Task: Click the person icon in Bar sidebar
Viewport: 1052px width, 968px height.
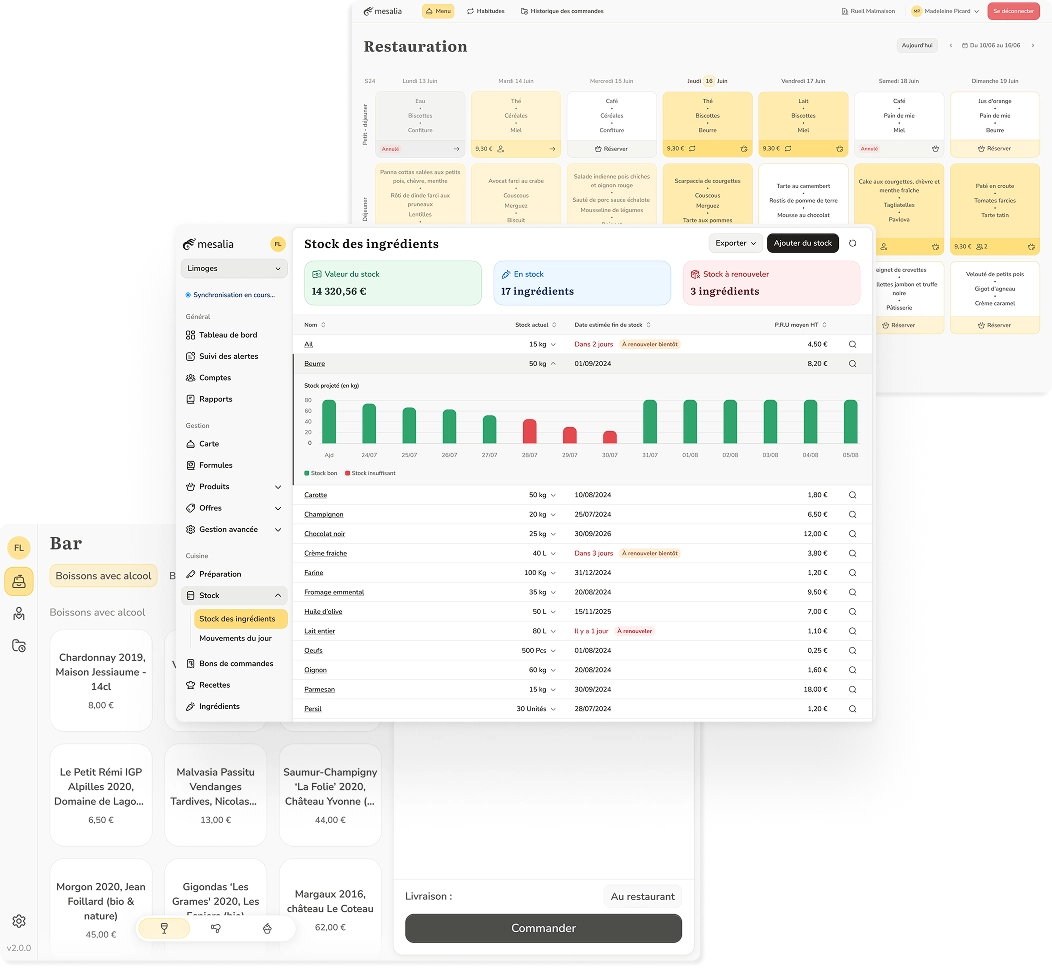Action: tap(18, 614)
